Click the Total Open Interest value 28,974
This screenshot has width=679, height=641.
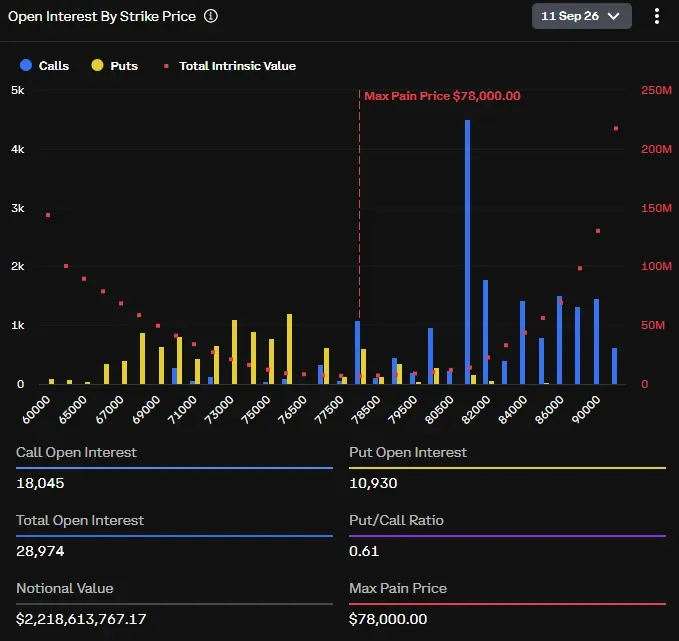point(40,551)
